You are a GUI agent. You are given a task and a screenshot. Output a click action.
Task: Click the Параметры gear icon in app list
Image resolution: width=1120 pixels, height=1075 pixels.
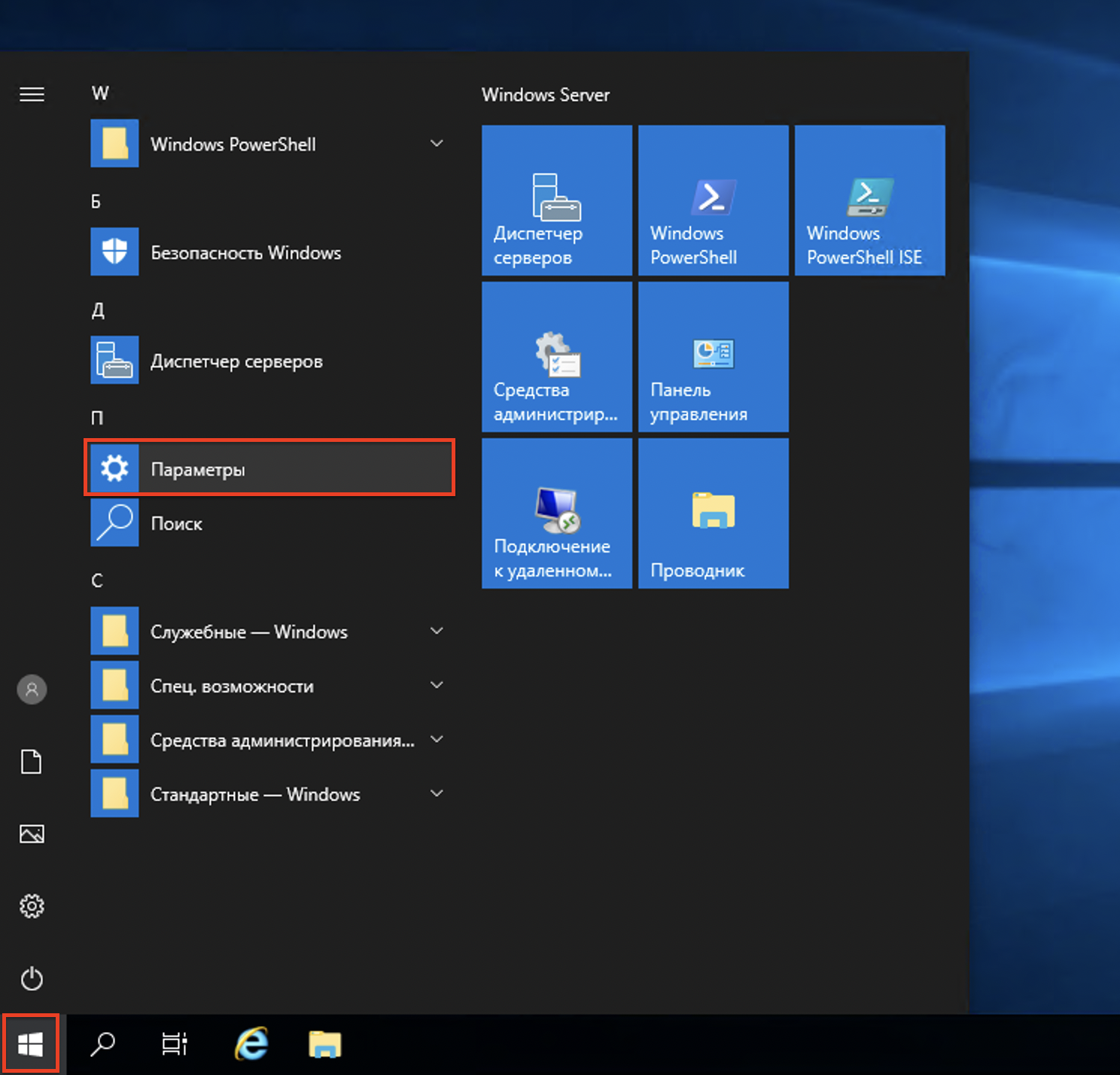(x=114, y=468)
